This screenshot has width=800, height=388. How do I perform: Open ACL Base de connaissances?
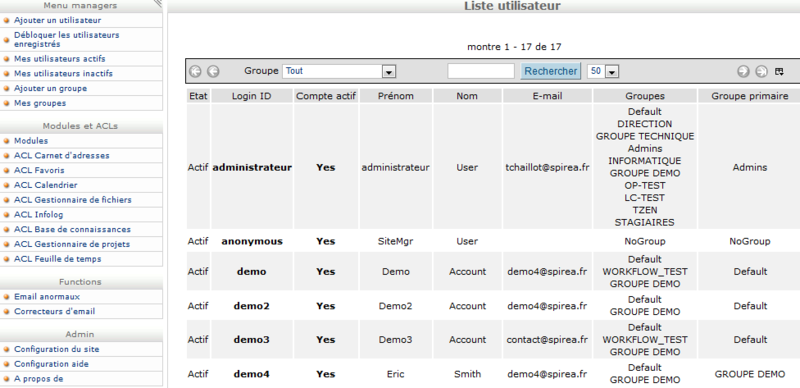click(x=72, y=230)
